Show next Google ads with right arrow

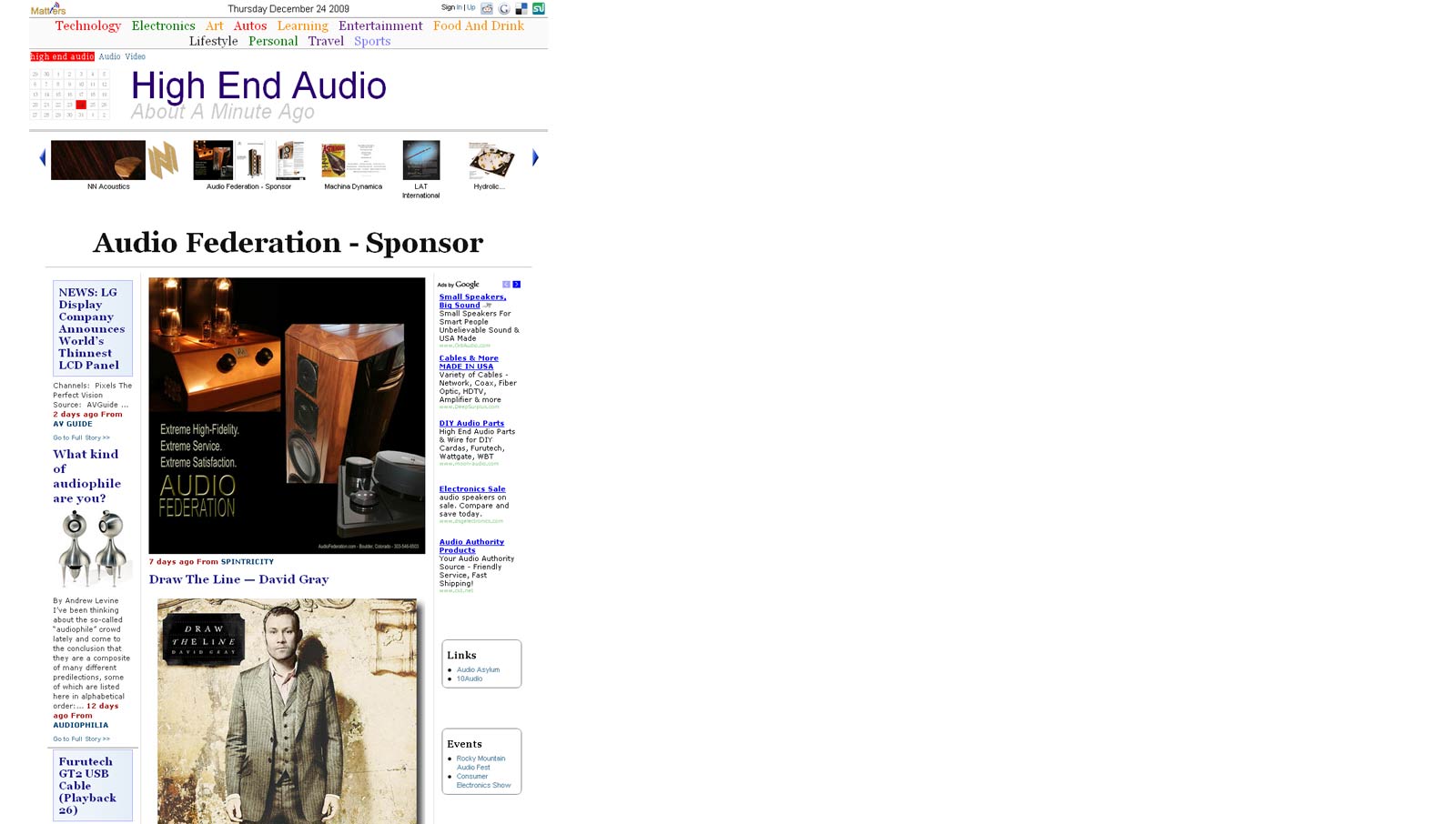point(516,285)
